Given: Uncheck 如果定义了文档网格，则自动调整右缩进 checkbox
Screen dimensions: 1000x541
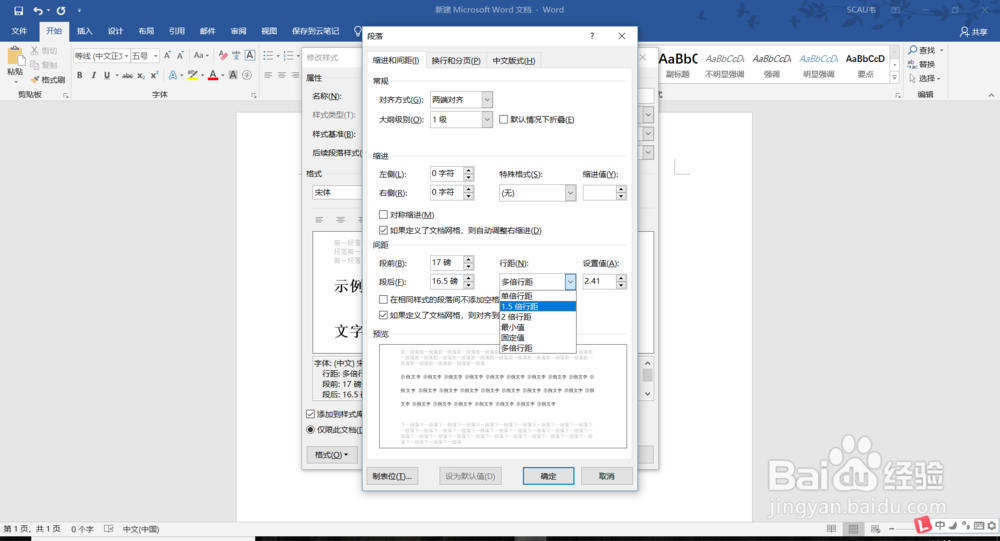Looking at the screenshot, I should pos(383,230).
